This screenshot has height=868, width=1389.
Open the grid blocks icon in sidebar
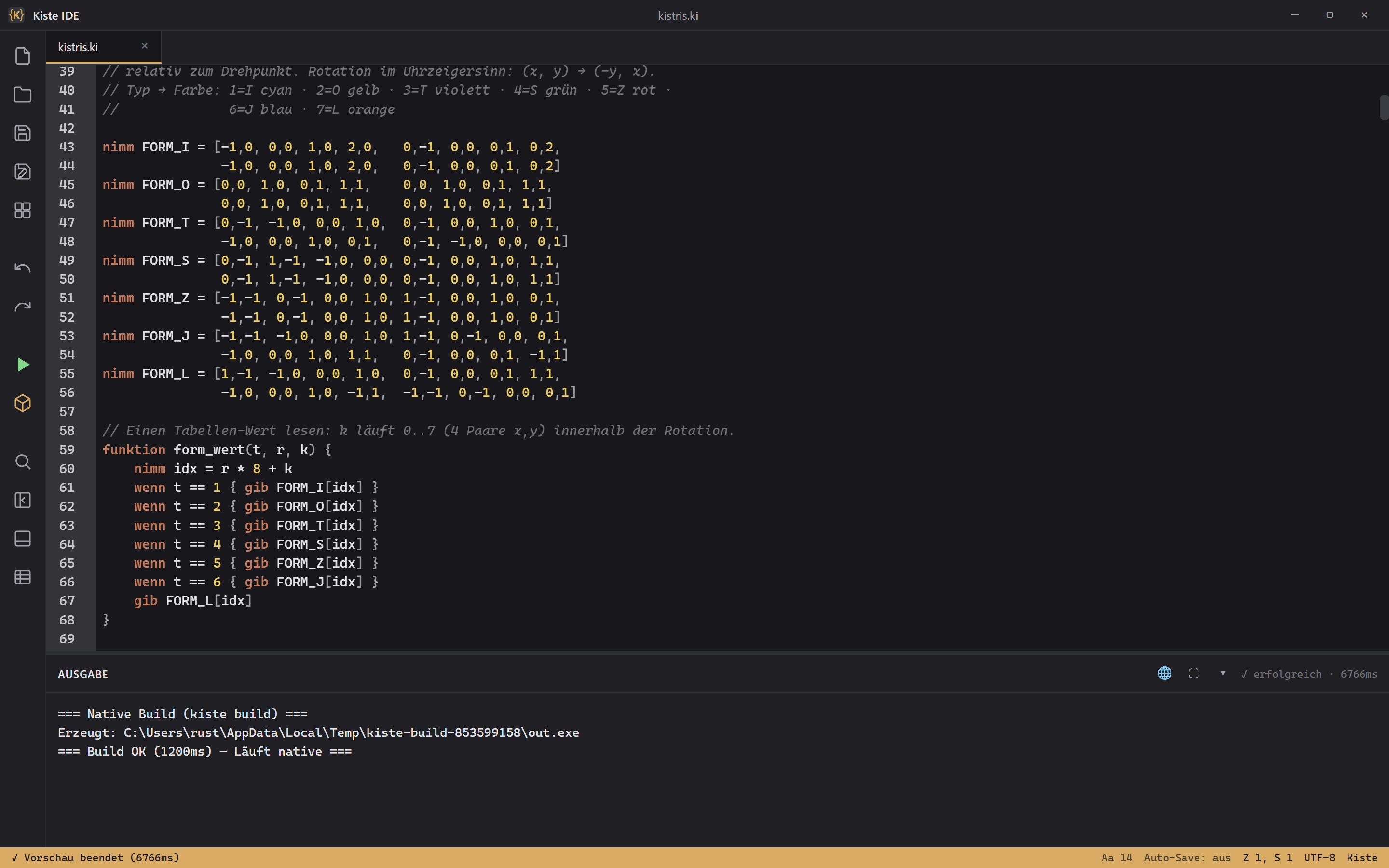click(x=22, y=210)
